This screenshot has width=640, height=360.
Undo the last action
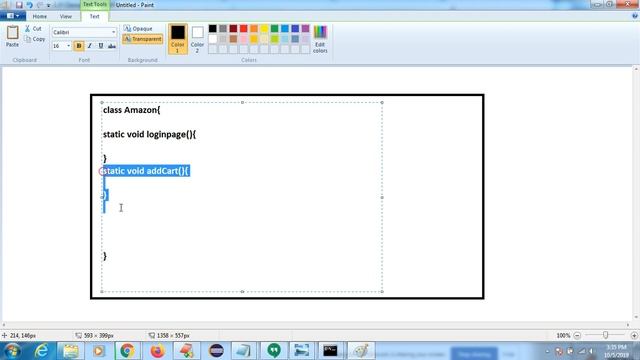pyautogui.click(x=29, y=5)
